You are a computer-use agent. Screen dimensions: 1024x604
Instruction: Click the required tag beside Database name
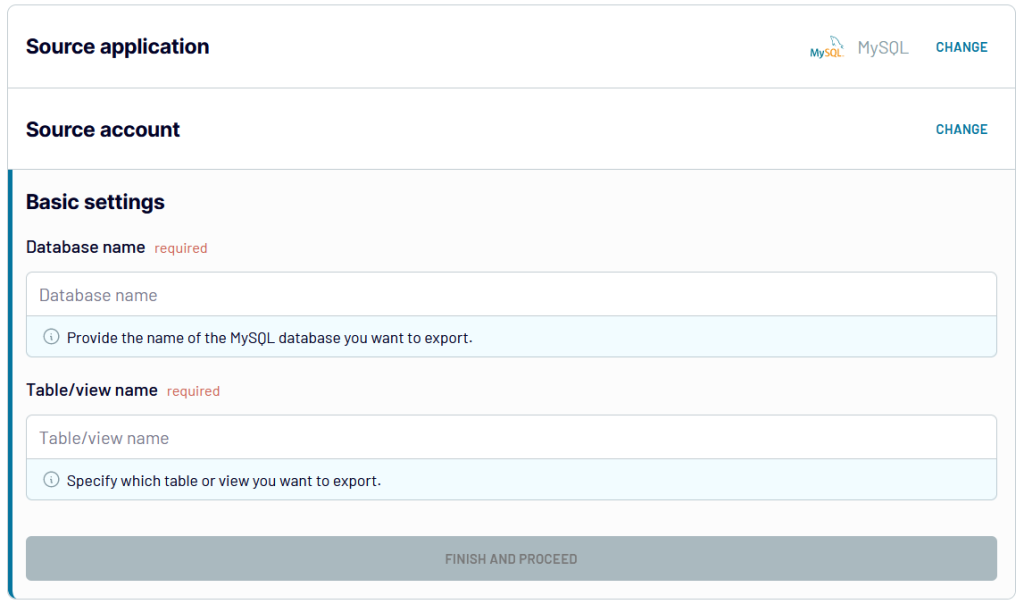181,248
